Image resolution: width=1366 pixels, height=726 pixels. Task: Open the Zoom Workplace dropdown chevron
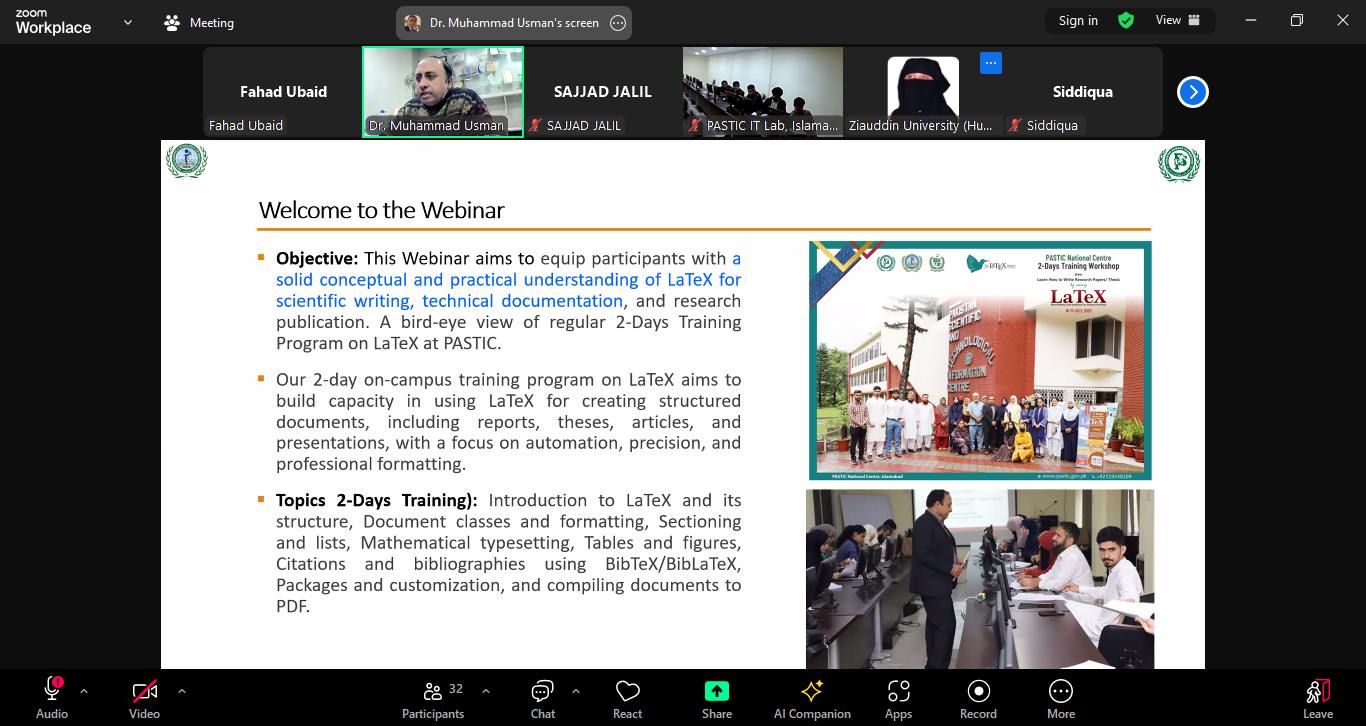click(x=128, y=22)
